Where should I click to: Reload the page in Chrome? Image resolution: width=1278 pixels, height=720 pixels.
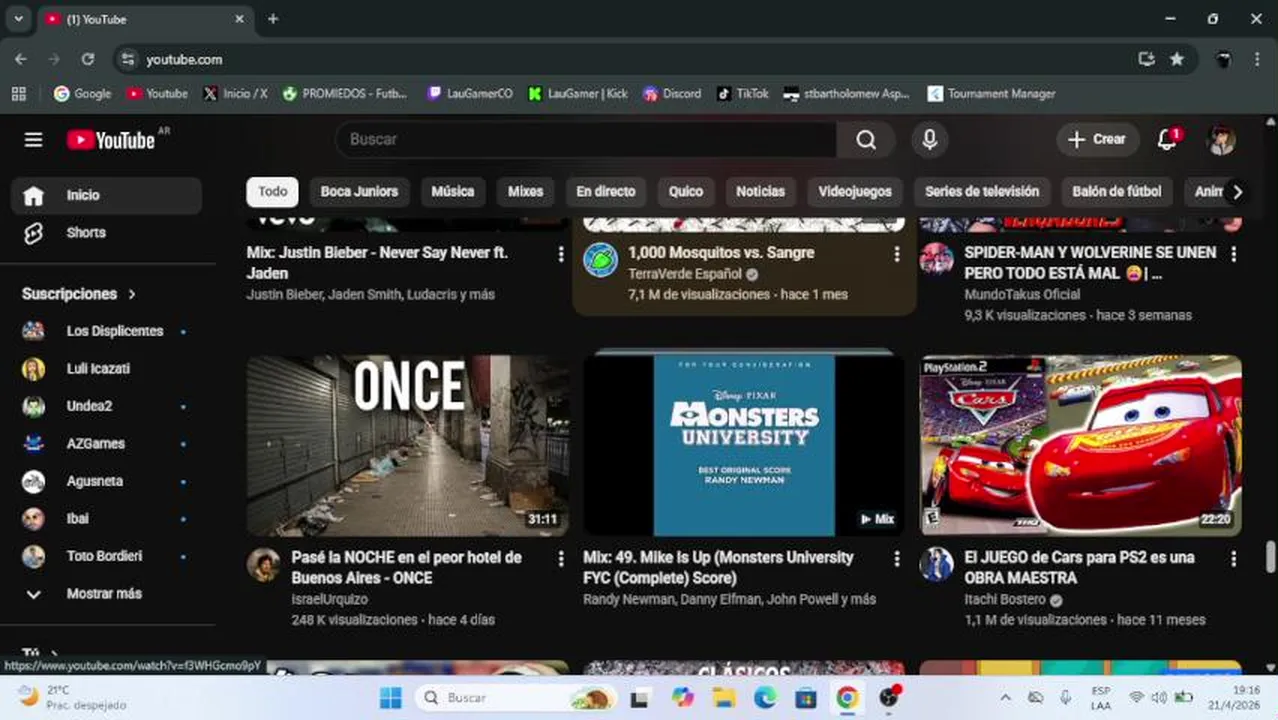(x=88, y=60)
